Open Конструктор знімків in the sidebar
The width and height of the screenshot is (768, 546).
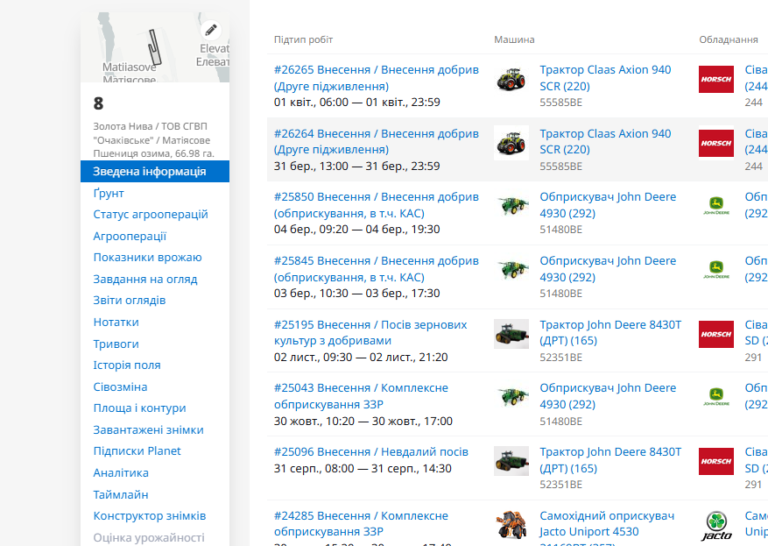(x=149, y=516)
